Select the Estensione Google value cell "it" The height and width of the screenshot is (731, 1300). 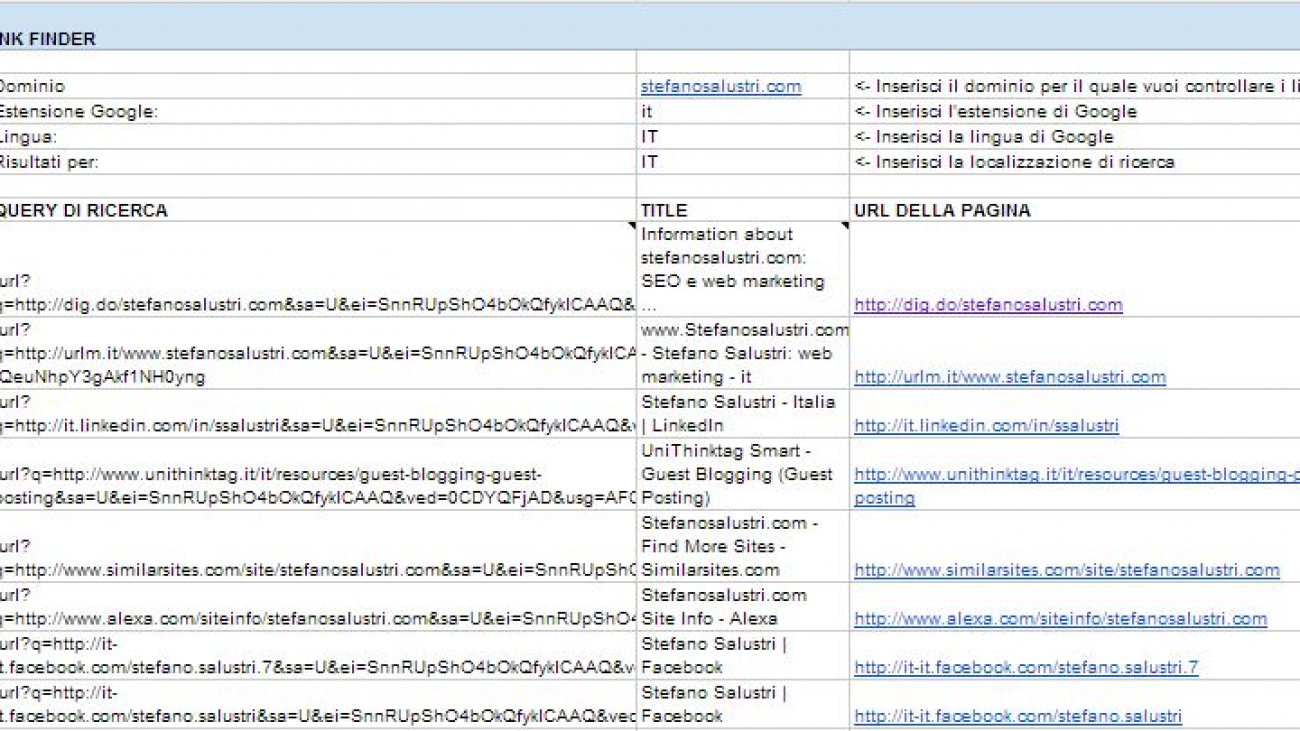tap(742, 112)
